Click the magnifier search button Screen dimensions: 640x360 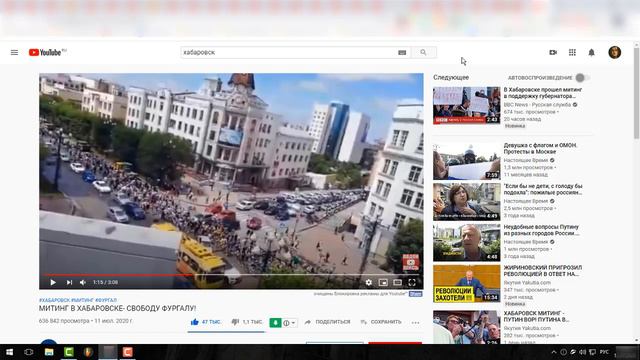[423, 52]
